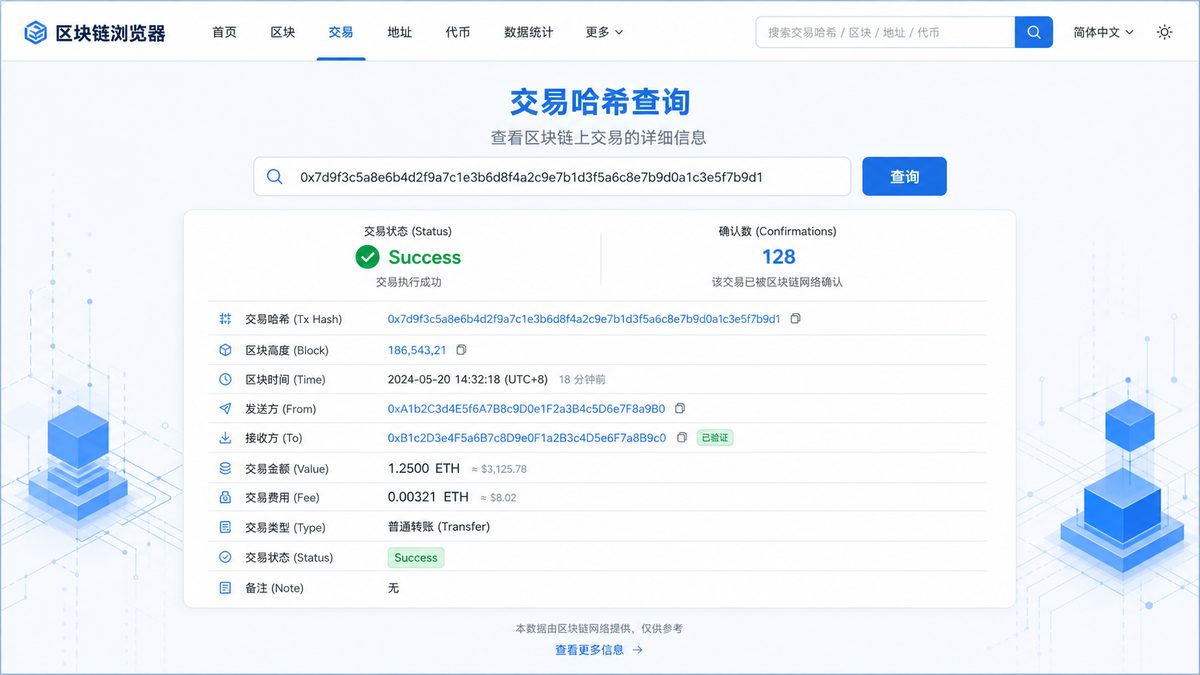Viewport: 1200px width, 675px height.
Task: Copy the block height with copy icon
Action: 461,350
